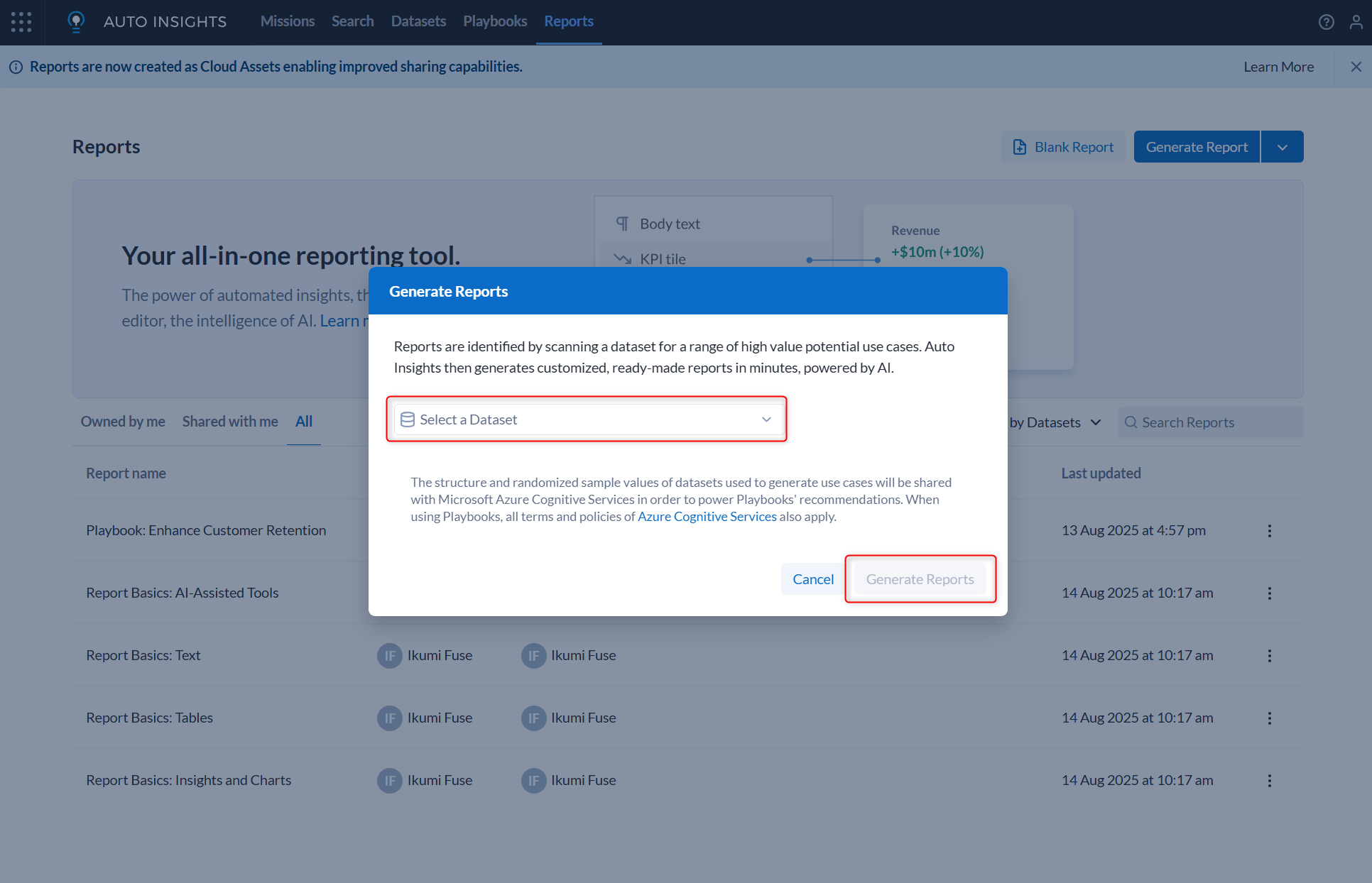1372x883 pixels.
Task: Open more options for Enhance Customer Retention
Action: tap(1270, 531)
